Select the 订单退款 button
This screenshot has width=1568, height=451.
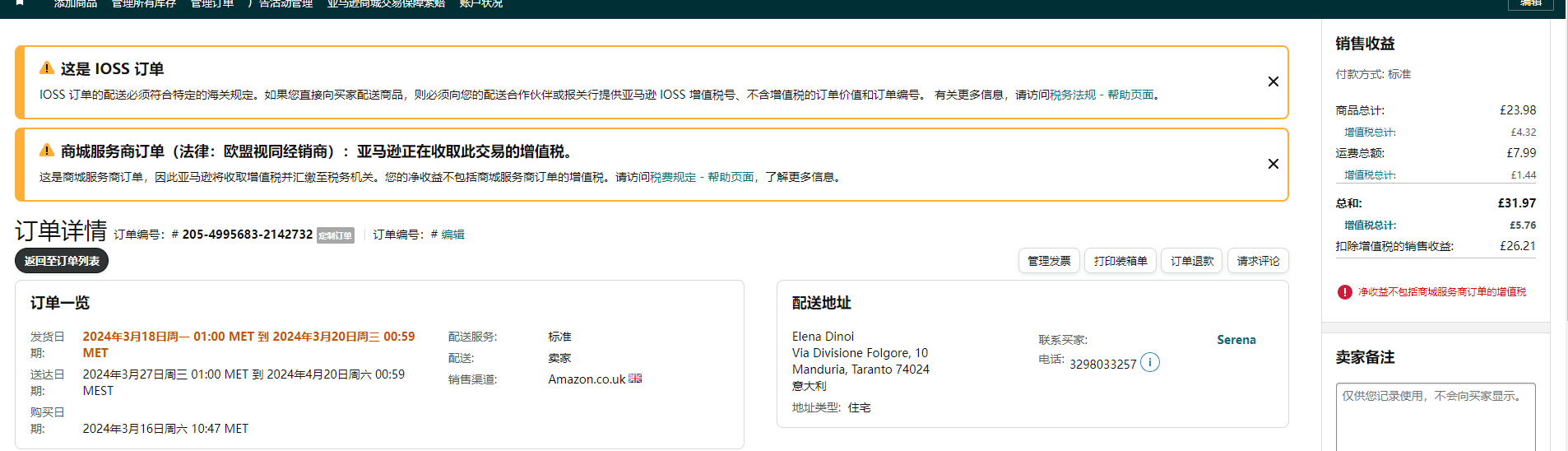pos(1191,261)
